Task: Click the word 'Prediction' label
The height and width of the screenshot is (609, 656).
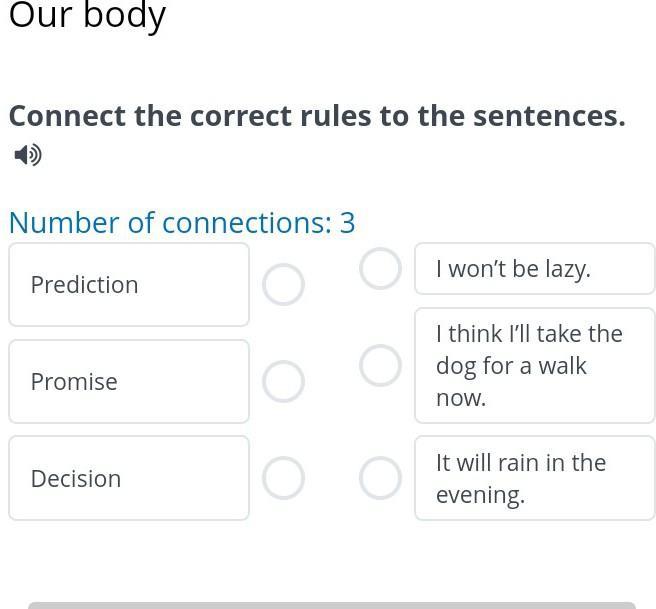Action: tap(85, 285)
